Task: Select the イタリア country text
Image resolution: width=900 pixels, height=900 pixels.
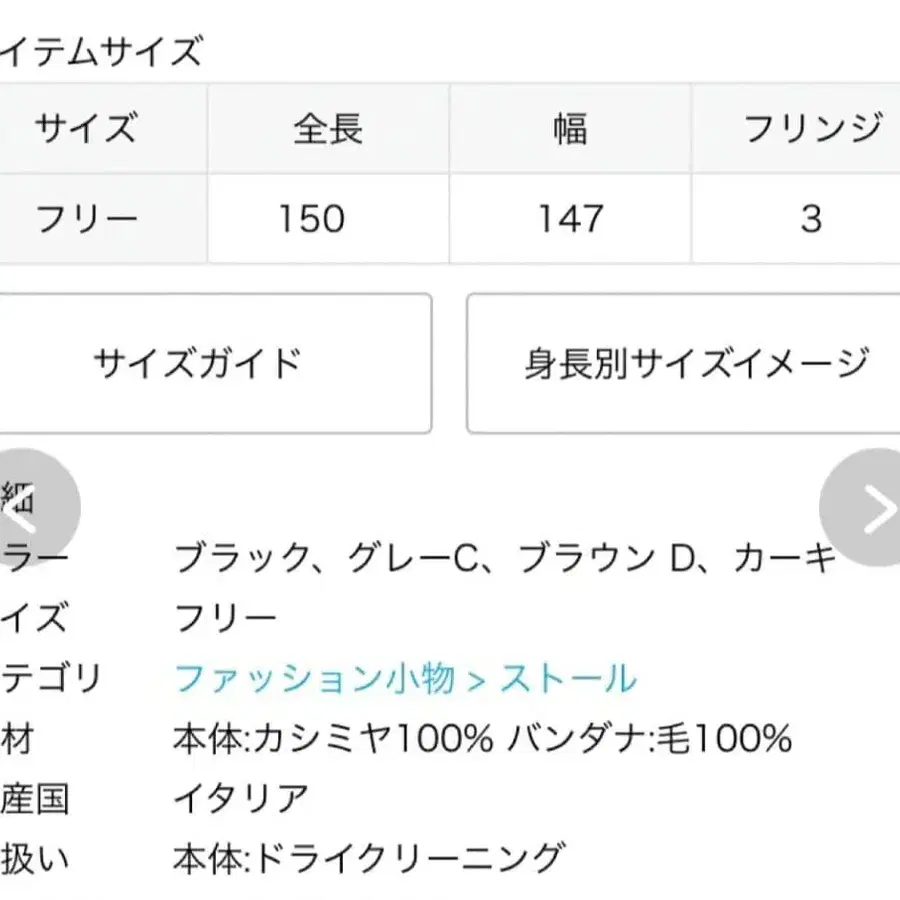Action: click(x=240, y=798)
